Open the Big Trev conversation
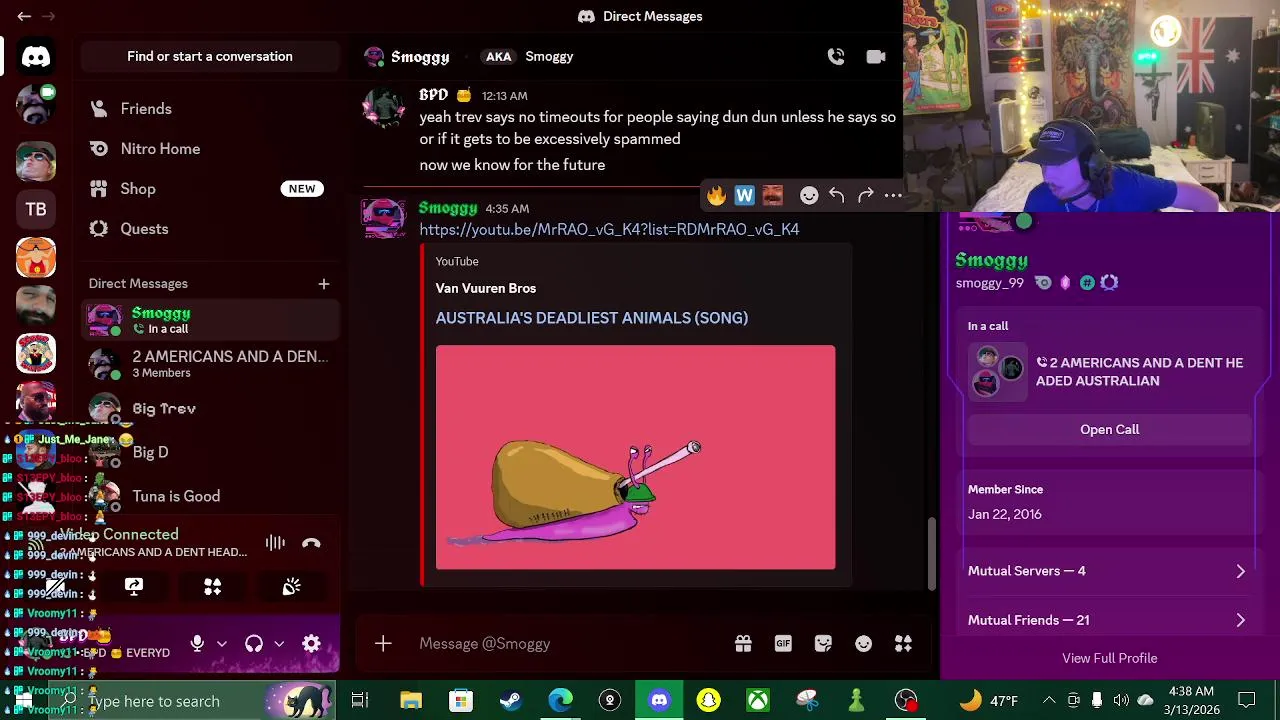 210,408
